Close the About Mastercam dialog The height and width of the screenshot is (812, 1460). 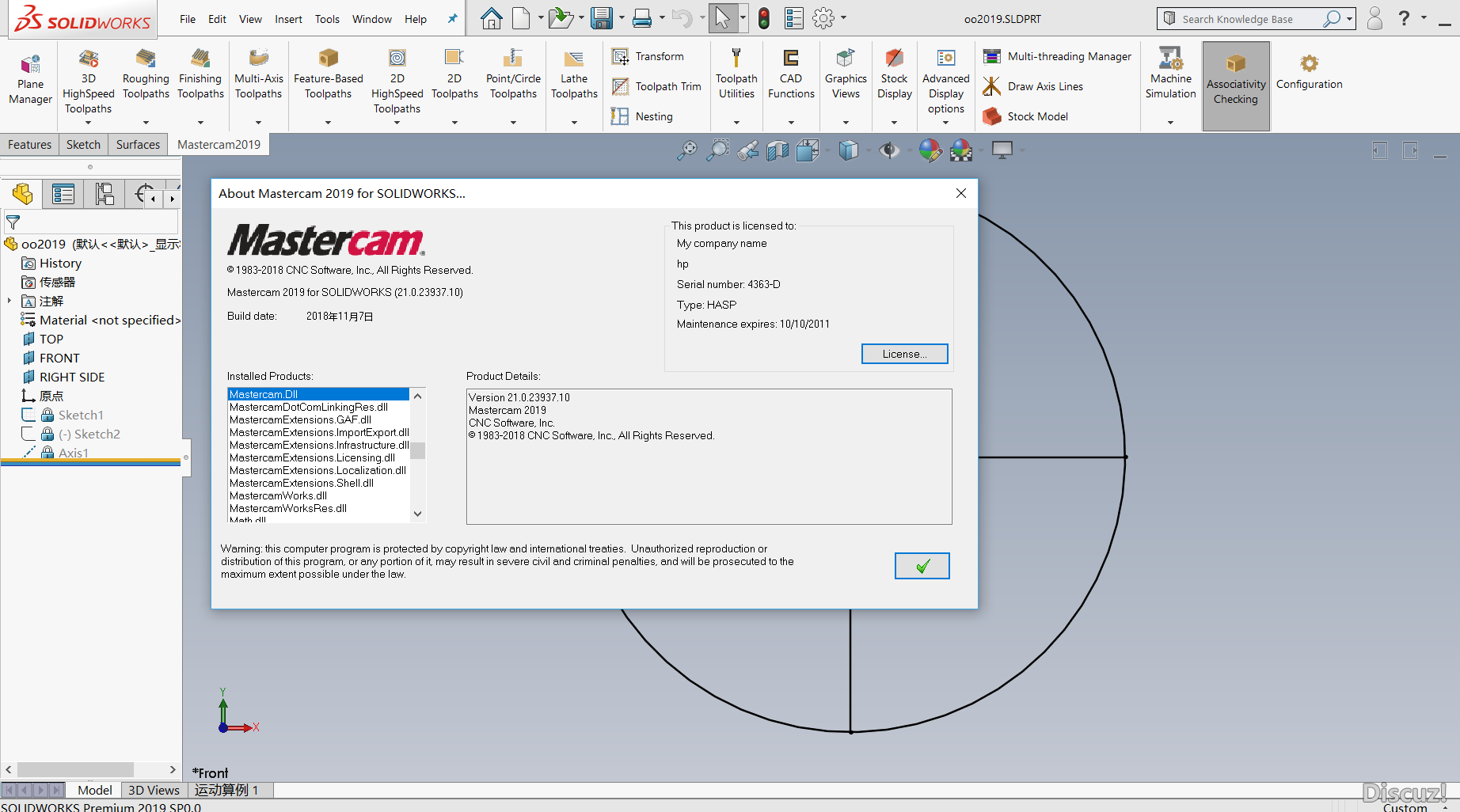960,193
